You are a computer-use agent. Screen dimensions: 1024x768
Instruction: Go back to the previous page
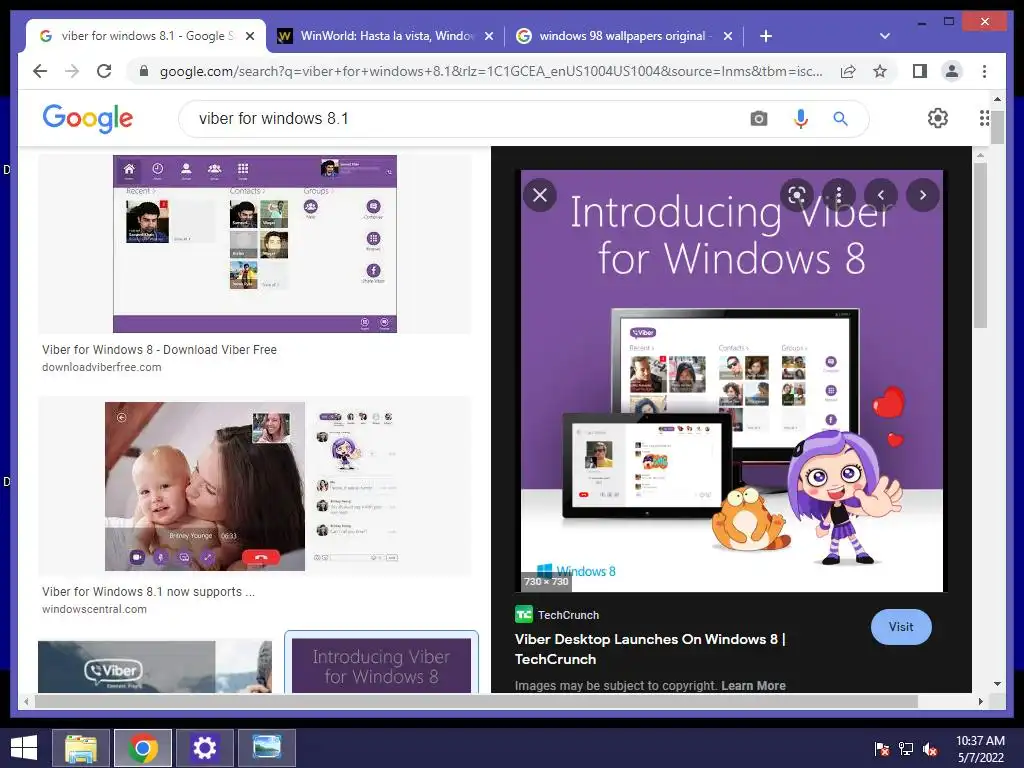click(x=40, y=71)
